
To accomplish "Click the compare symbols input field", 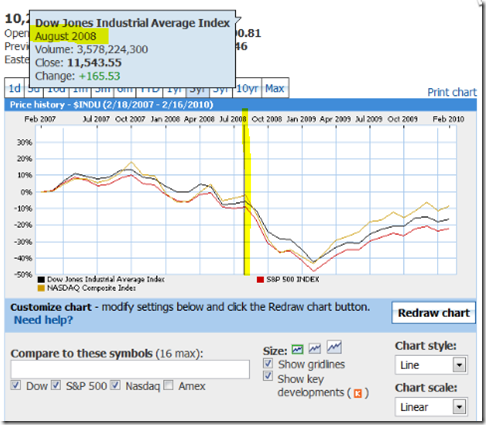I will 130,369.
